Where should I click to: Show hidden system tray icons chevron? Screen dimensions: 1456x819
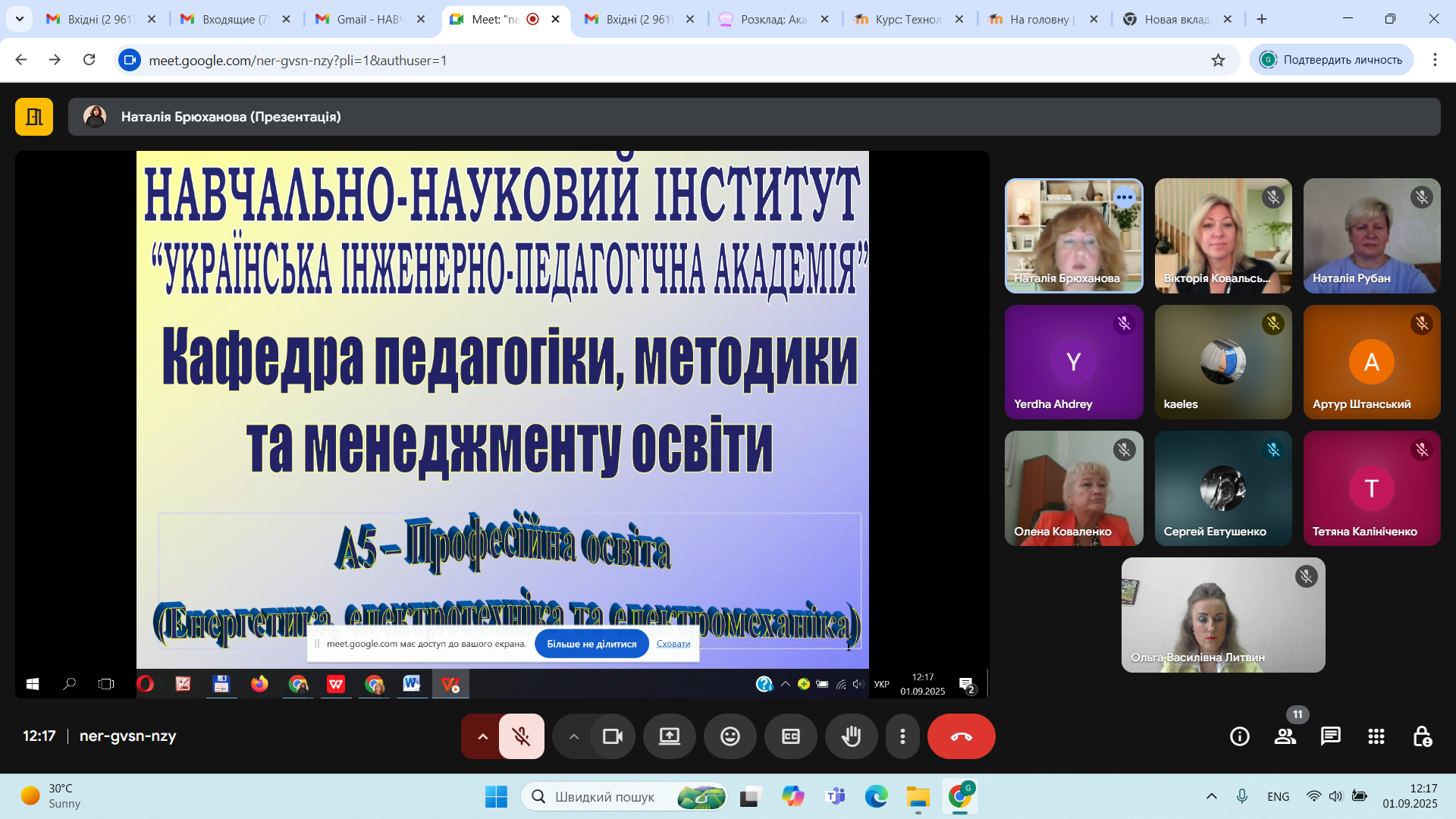point(1212,796)
